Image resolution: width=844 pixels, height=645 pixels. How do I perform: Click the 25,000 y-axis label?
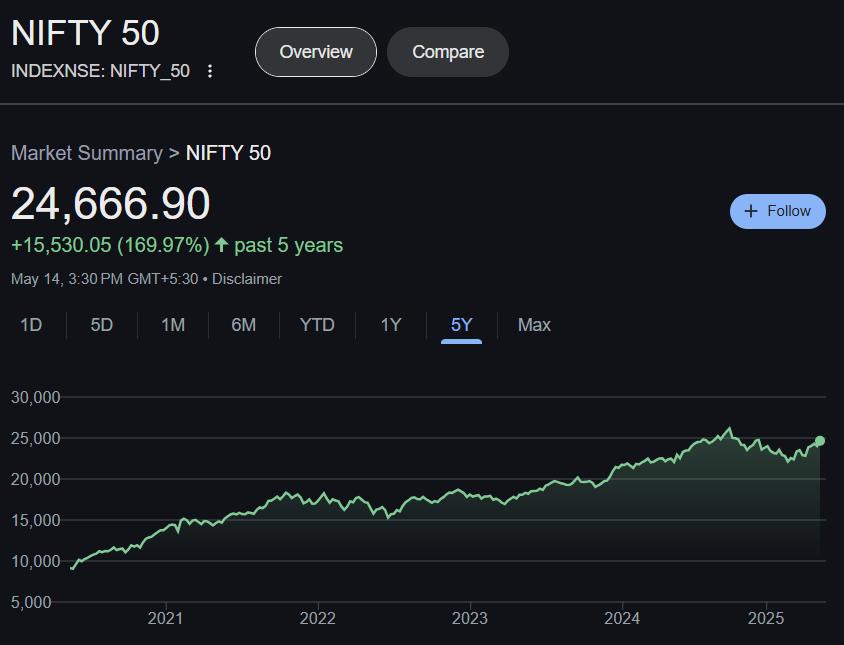click(36, 438)
